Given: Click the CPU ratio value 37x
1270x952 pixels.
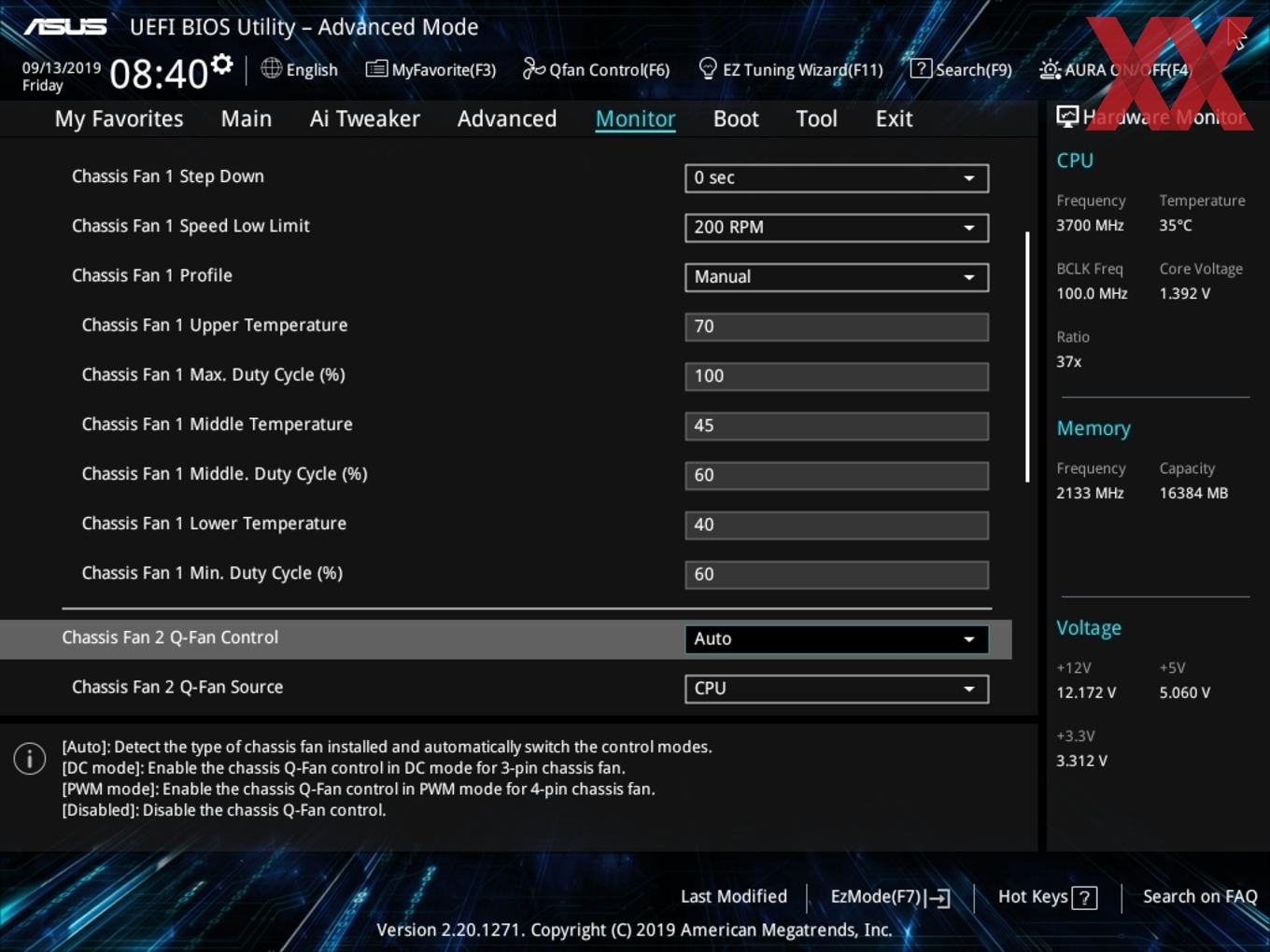Looking at the screenshot, I should pyautogui.click(x=1069, y=362).
